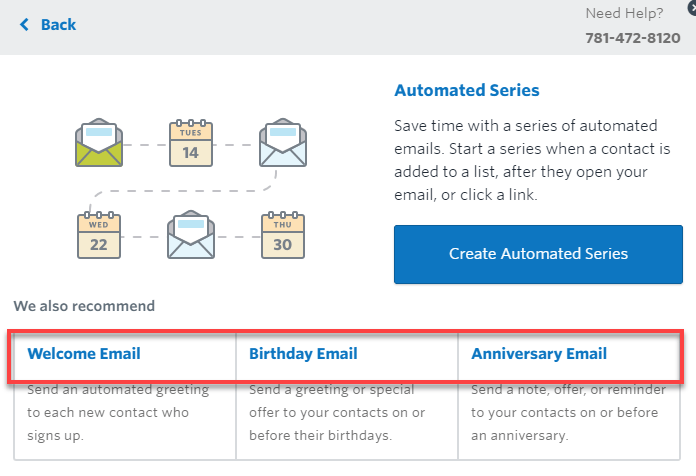Click the envelope icon between WED and THU calendars
Image resolution: width=696 pixels, height=476 pixels.
click(x=191, y=236)
